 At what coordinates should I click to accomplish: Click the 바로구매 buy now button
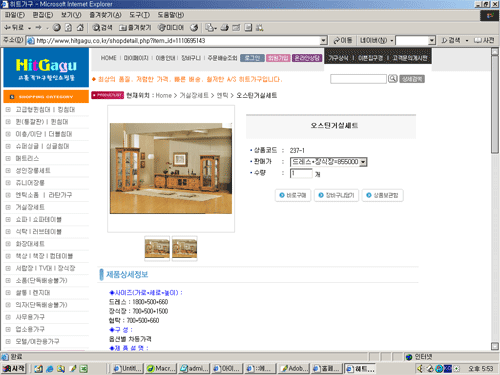point(293,195)
